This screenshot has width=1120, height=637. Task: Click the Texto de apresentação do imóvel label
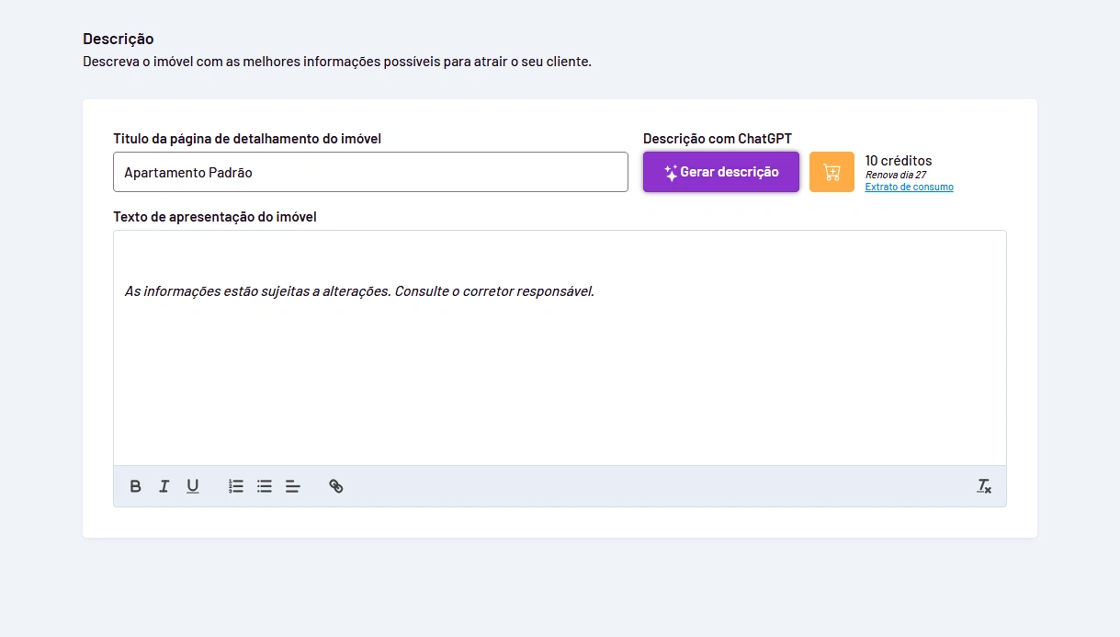pos(215,216)
